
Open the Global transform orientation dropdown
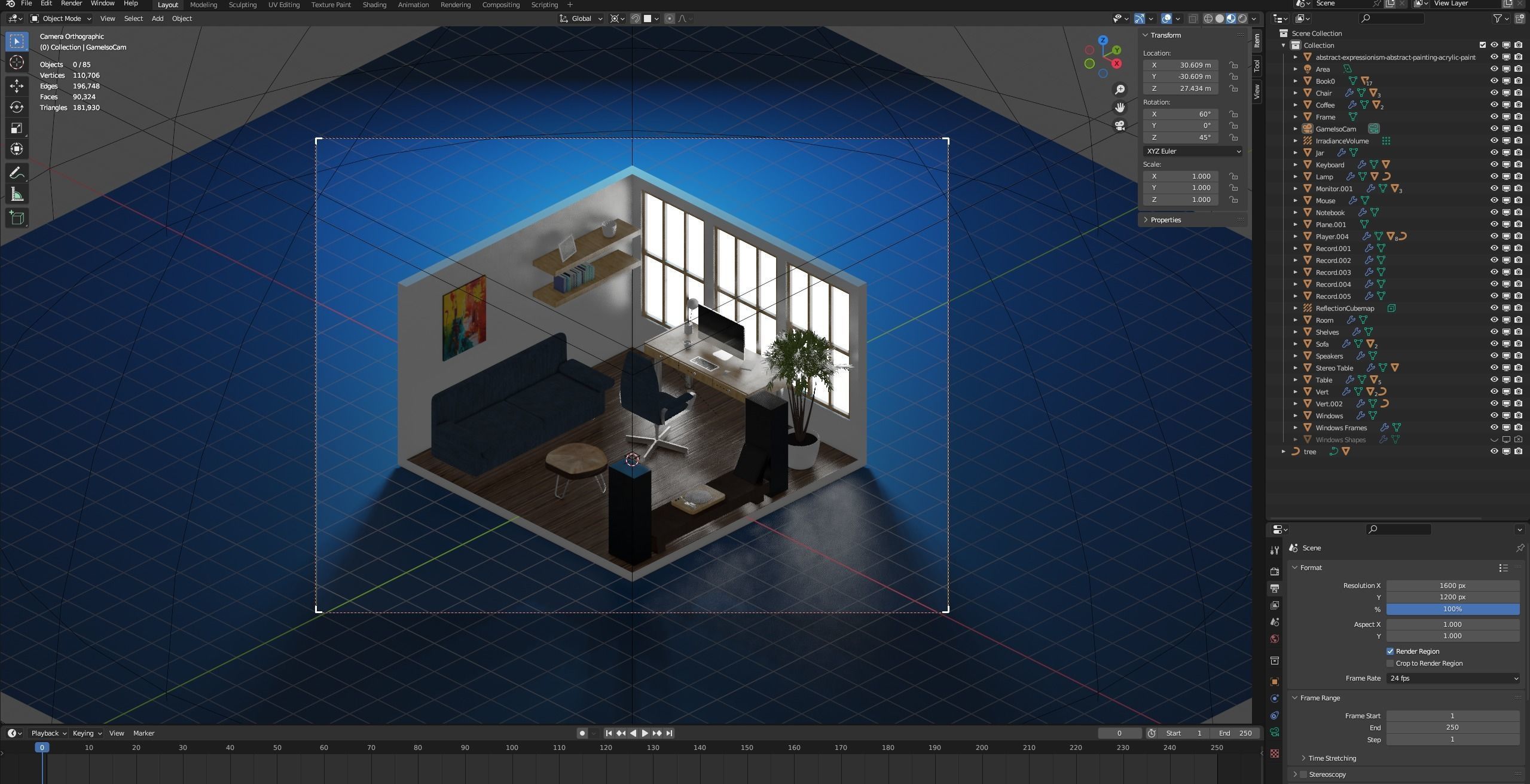pos(581,19)
